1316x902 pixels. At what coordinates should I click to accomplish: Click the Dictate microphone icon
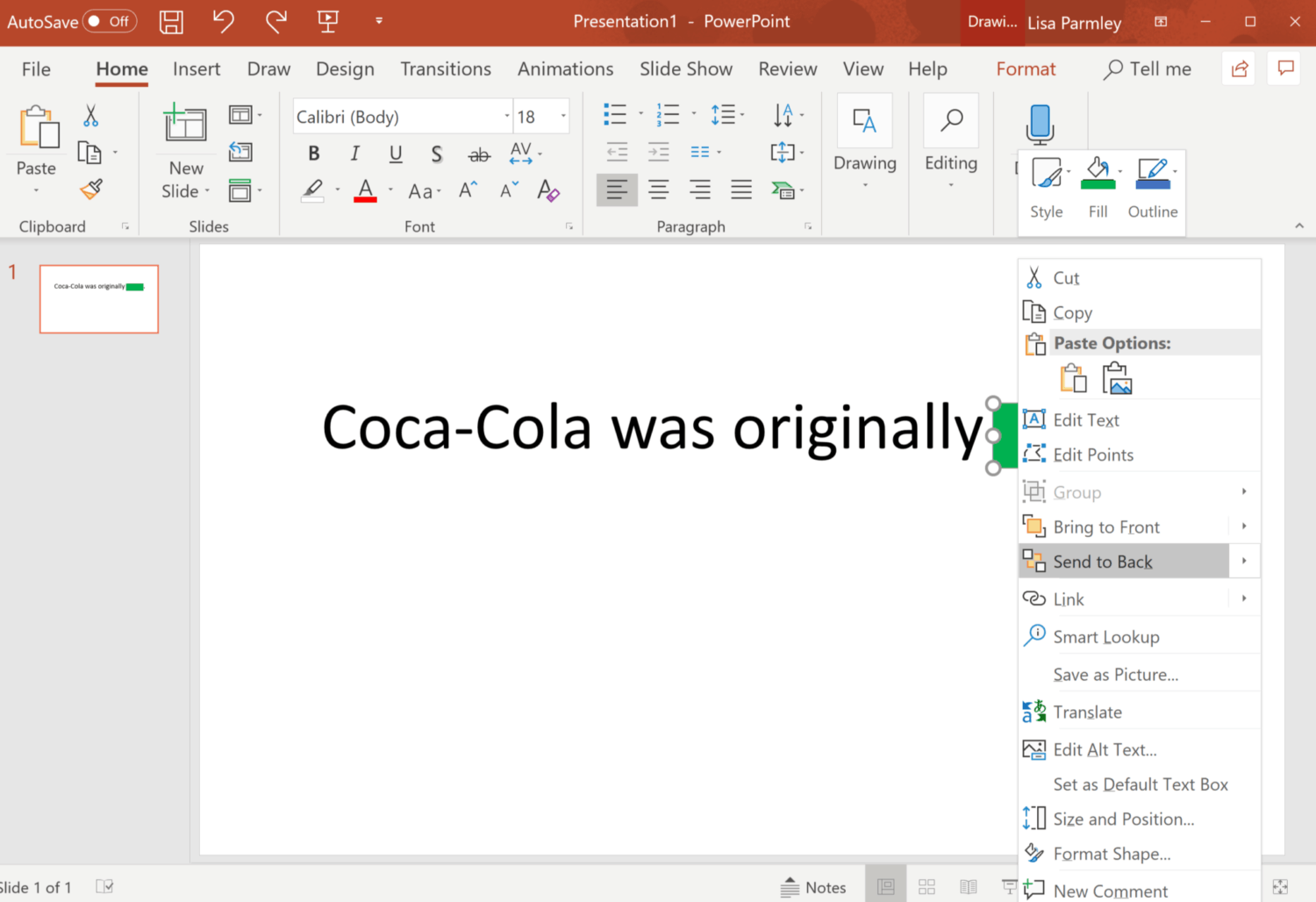1040,125
